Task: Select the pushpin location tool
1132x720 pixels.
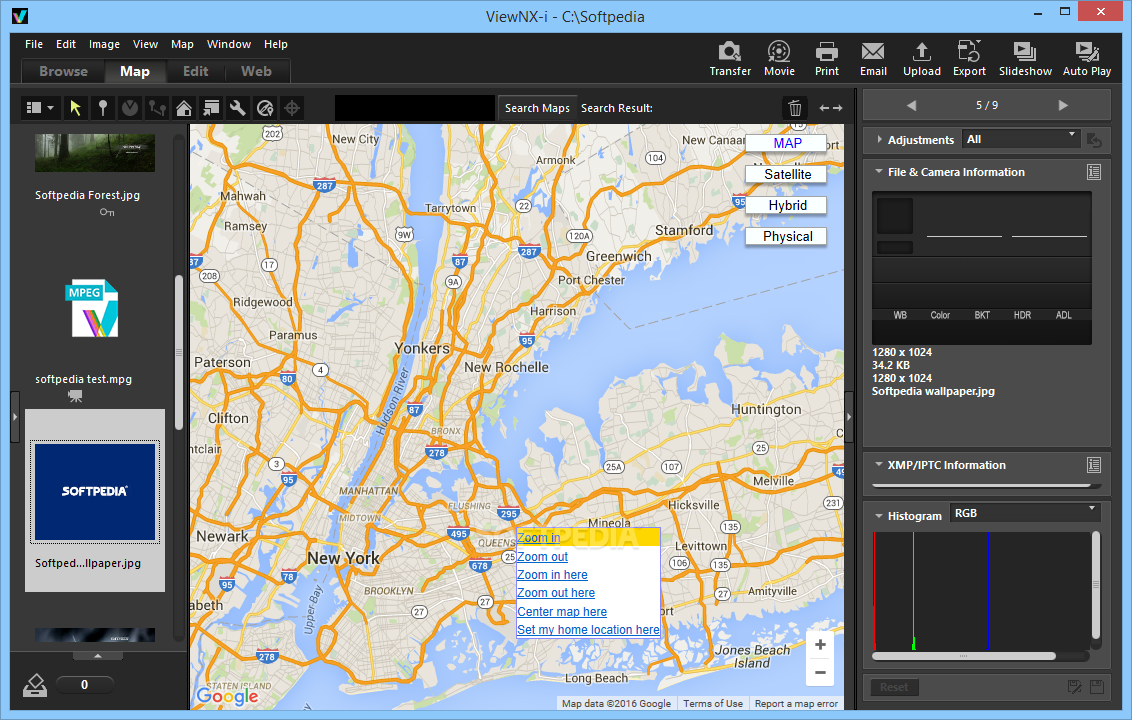Action: coord(103,108)
